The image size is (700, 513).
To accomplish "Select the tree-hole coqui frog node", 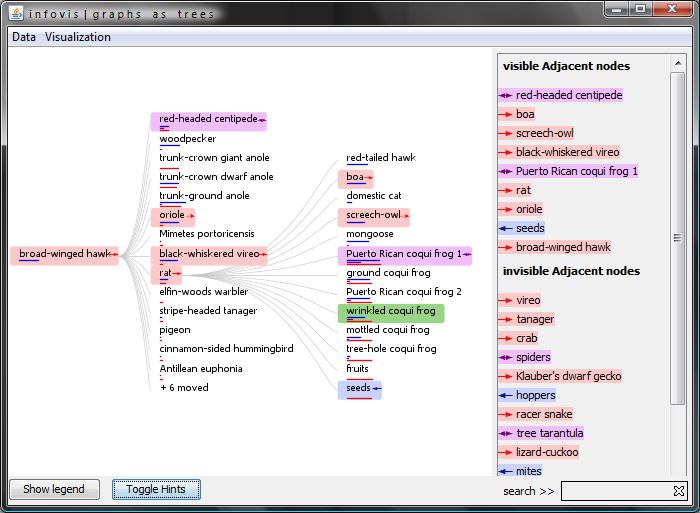I will click(x=391, y=350).
